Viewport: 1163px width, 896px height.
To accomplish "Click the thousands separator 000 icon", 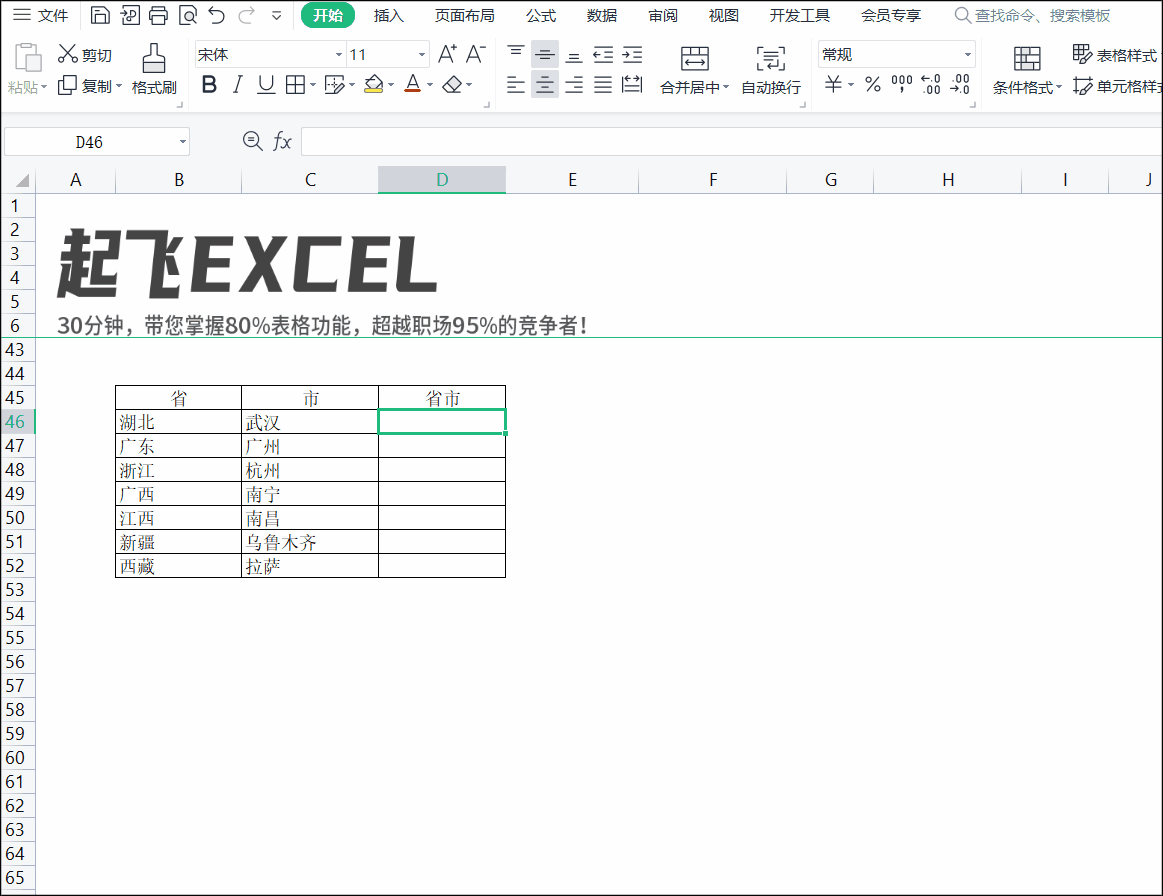I will coord(902,84).
